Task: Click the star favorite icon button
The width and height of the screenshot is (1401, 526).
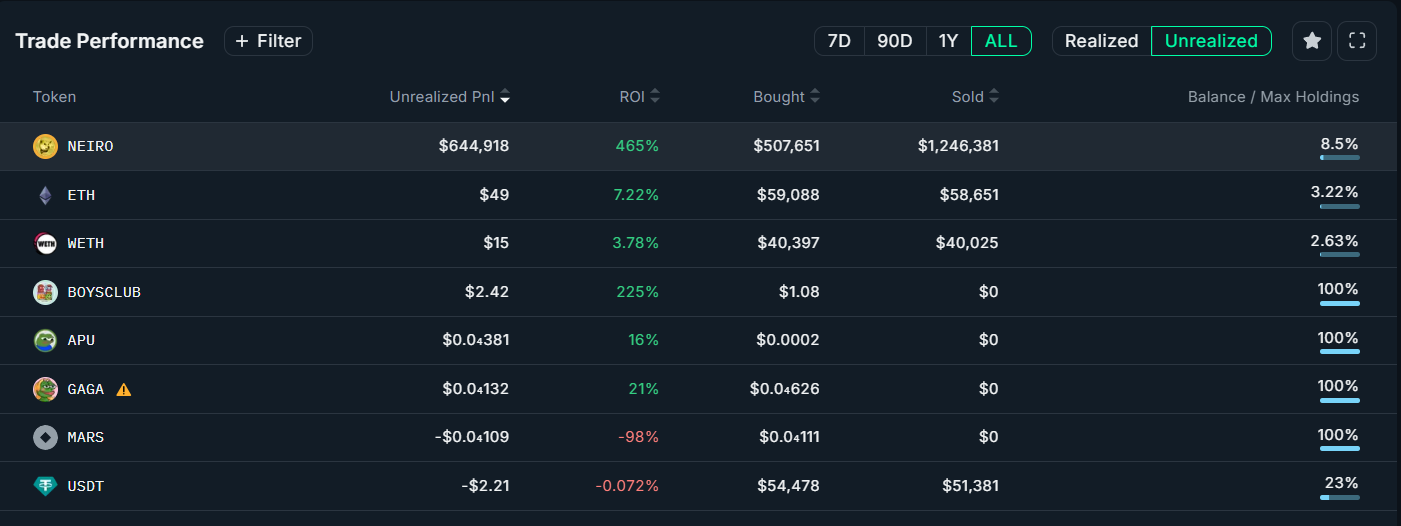Action: pos(1312,41)
